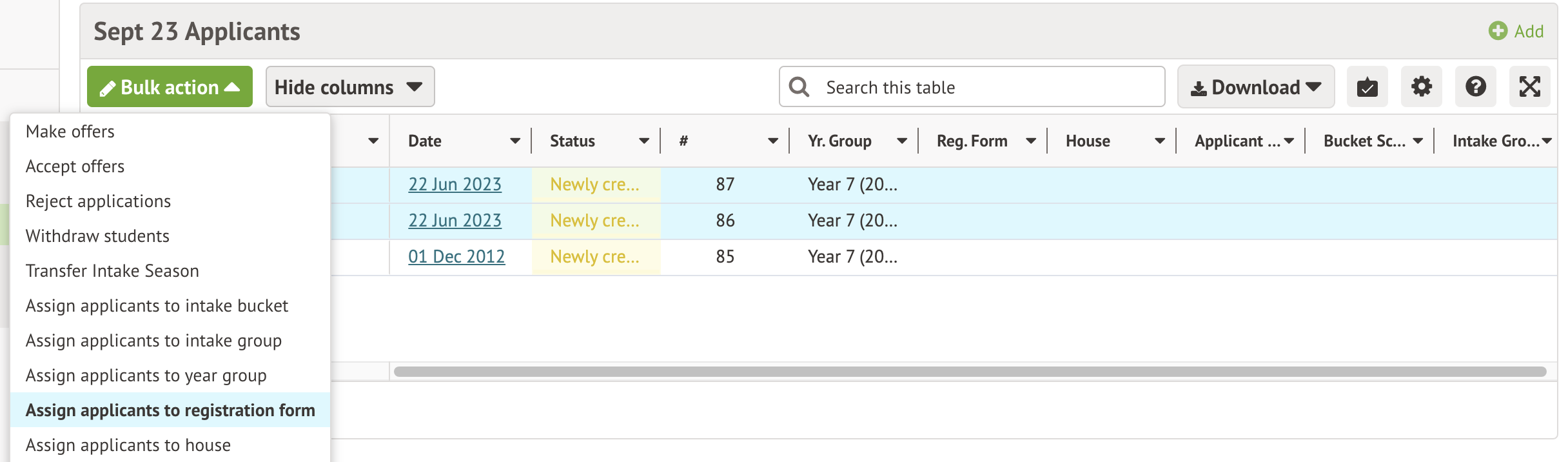
Task: Select Withdraw students option
Action: coord(97,236)
